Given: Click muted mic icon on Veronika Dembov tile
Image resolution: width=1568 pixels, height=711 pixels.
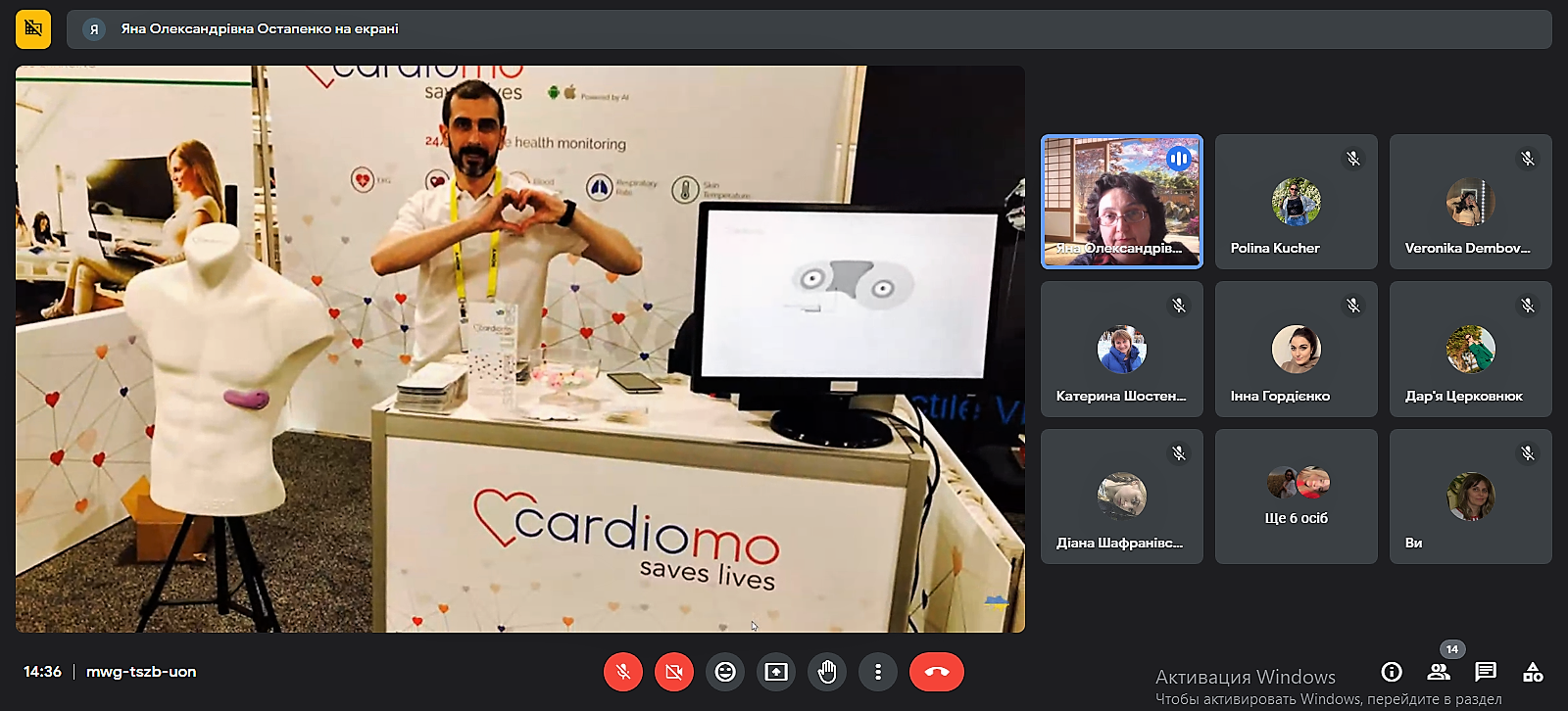Looking at the screenshot, I should [x=1528, y=159].
